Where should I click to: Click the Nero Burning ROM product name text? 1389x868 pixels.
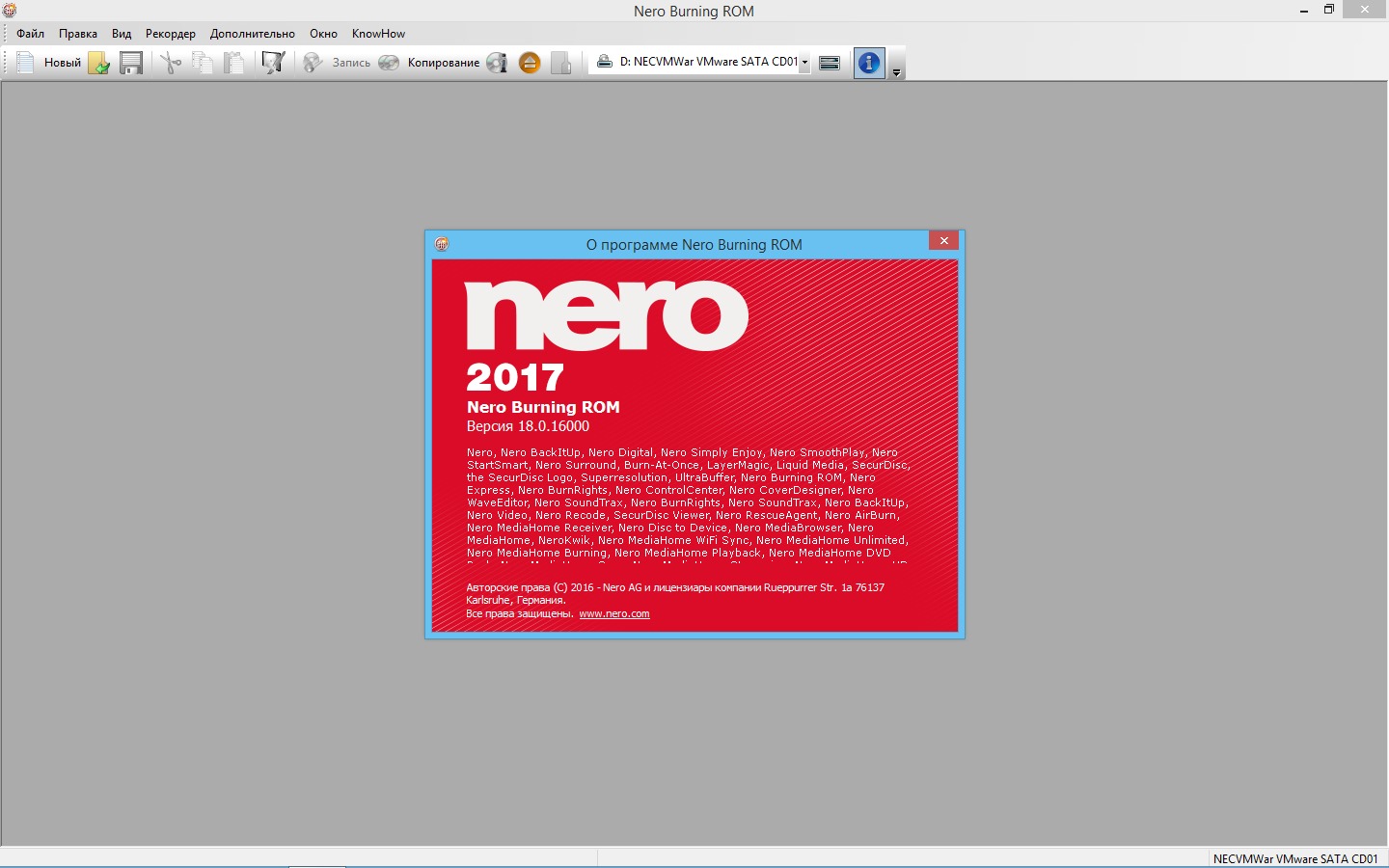point(543,407)
